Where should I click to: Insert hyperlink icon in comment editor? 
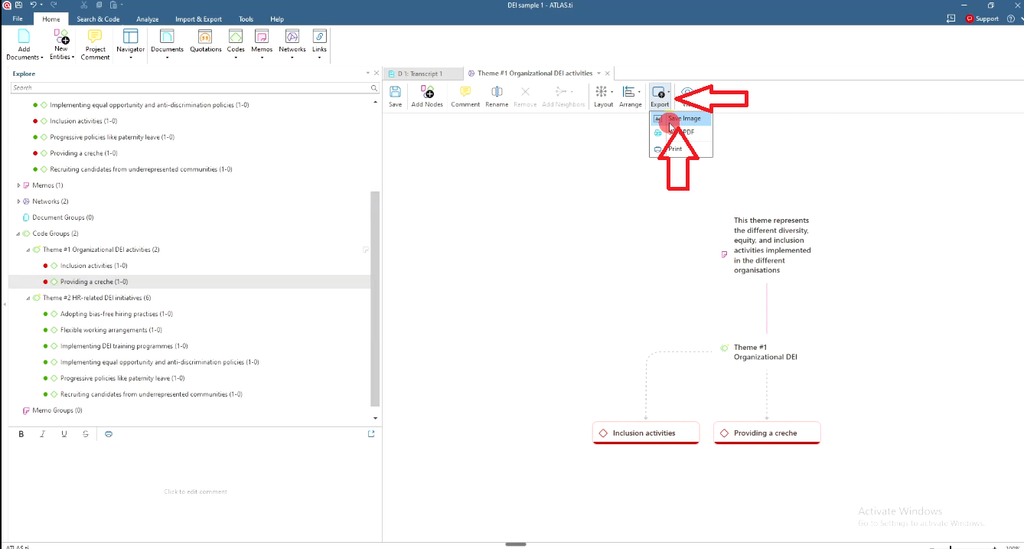coord(108,434)
